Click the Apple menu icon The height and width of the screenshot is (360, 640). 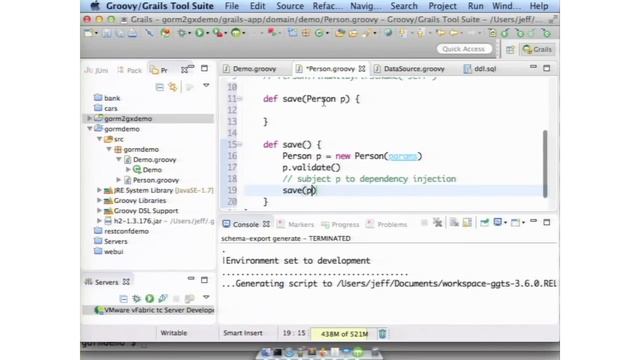[95, 6]
